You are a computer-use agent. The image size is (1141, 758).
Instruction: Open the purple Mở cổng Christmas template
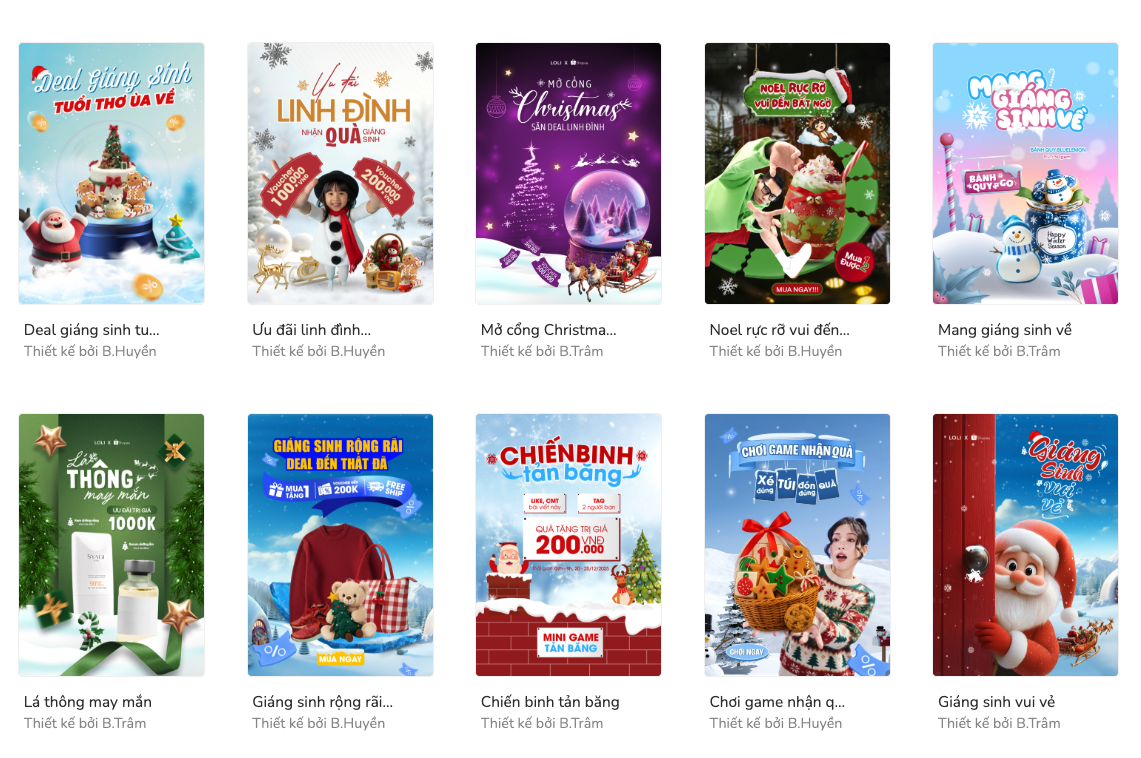point(568,173)
